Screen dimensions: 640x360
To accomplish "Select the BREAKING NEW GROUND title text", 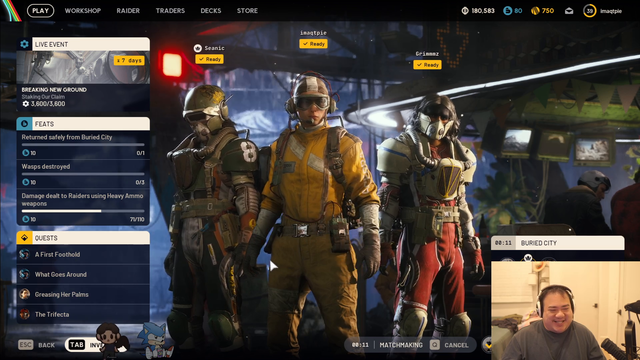I will [54, 90].
